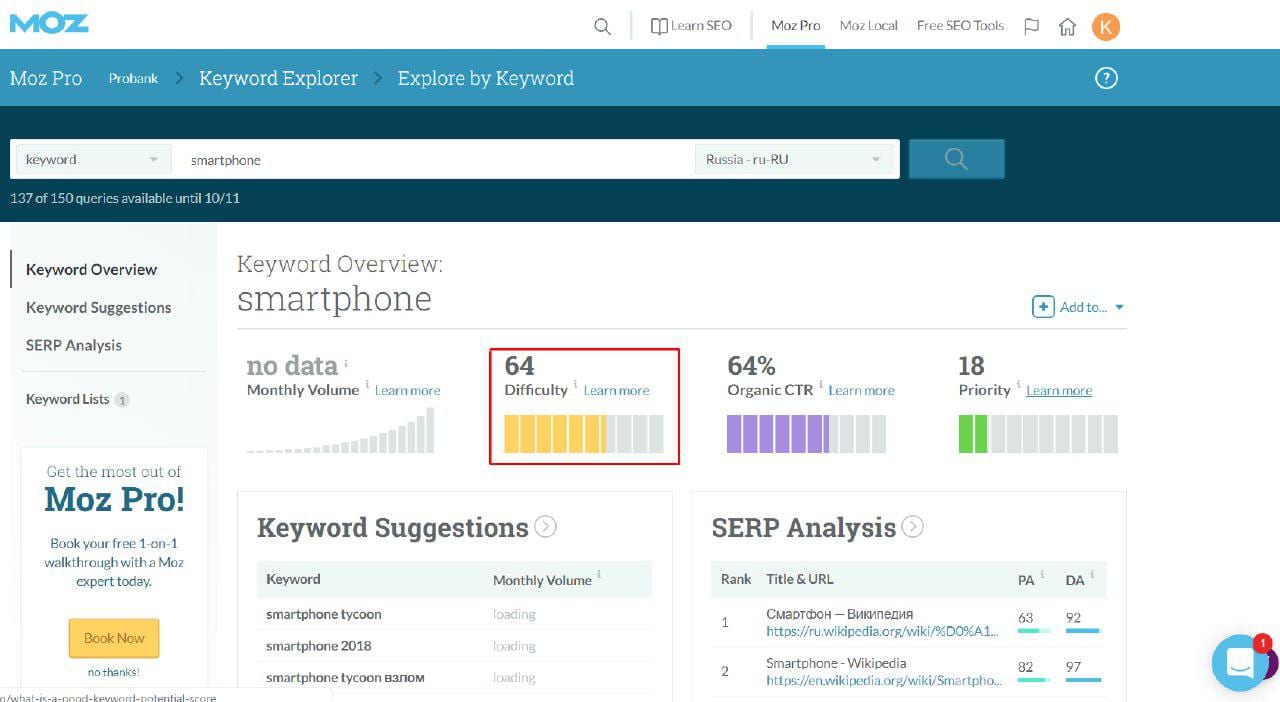
Task: Select SERP Analysis in the sidebar
Action: click(74, 346)
